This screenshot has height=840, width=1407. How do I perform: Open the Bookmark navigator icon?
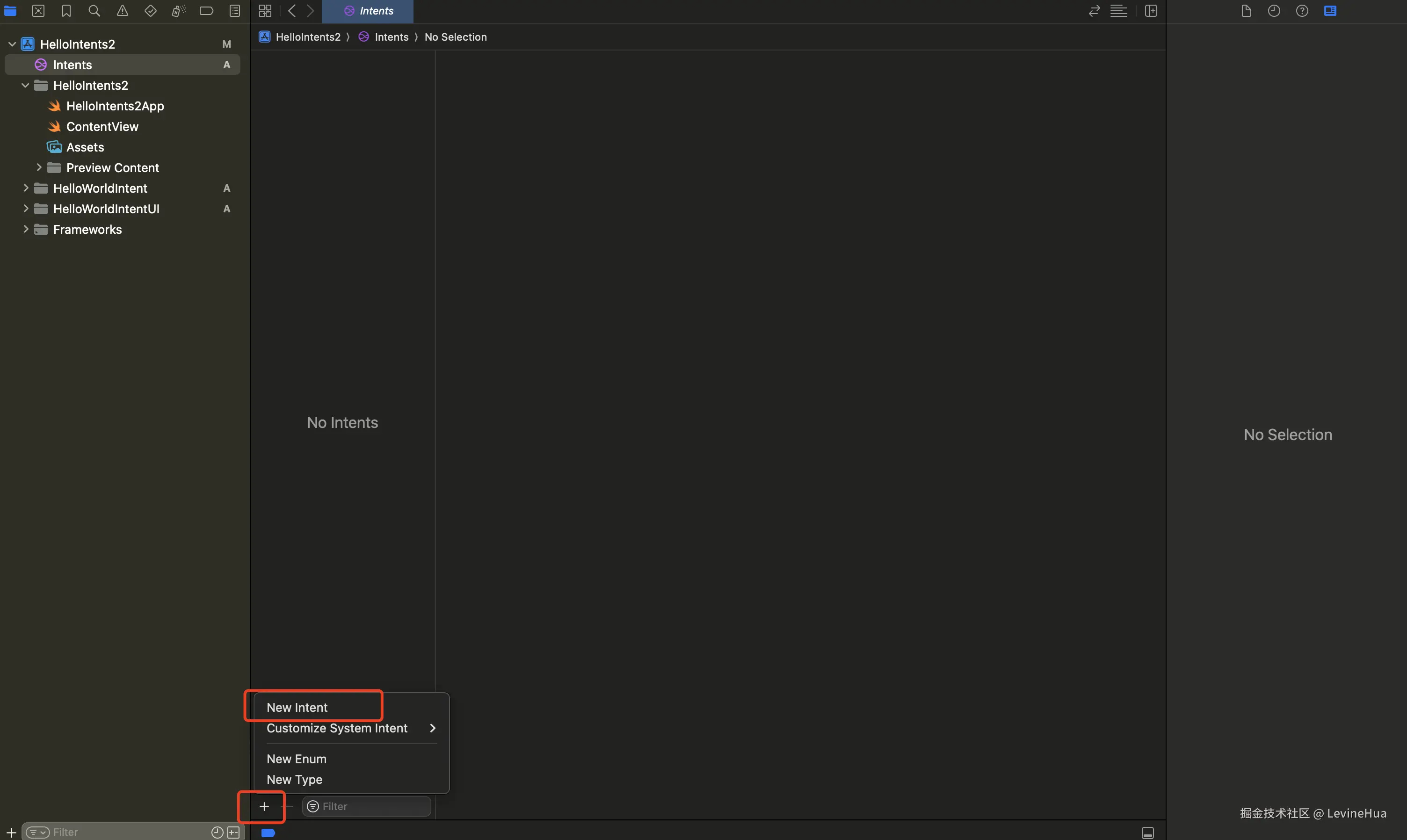click(66, 11)
